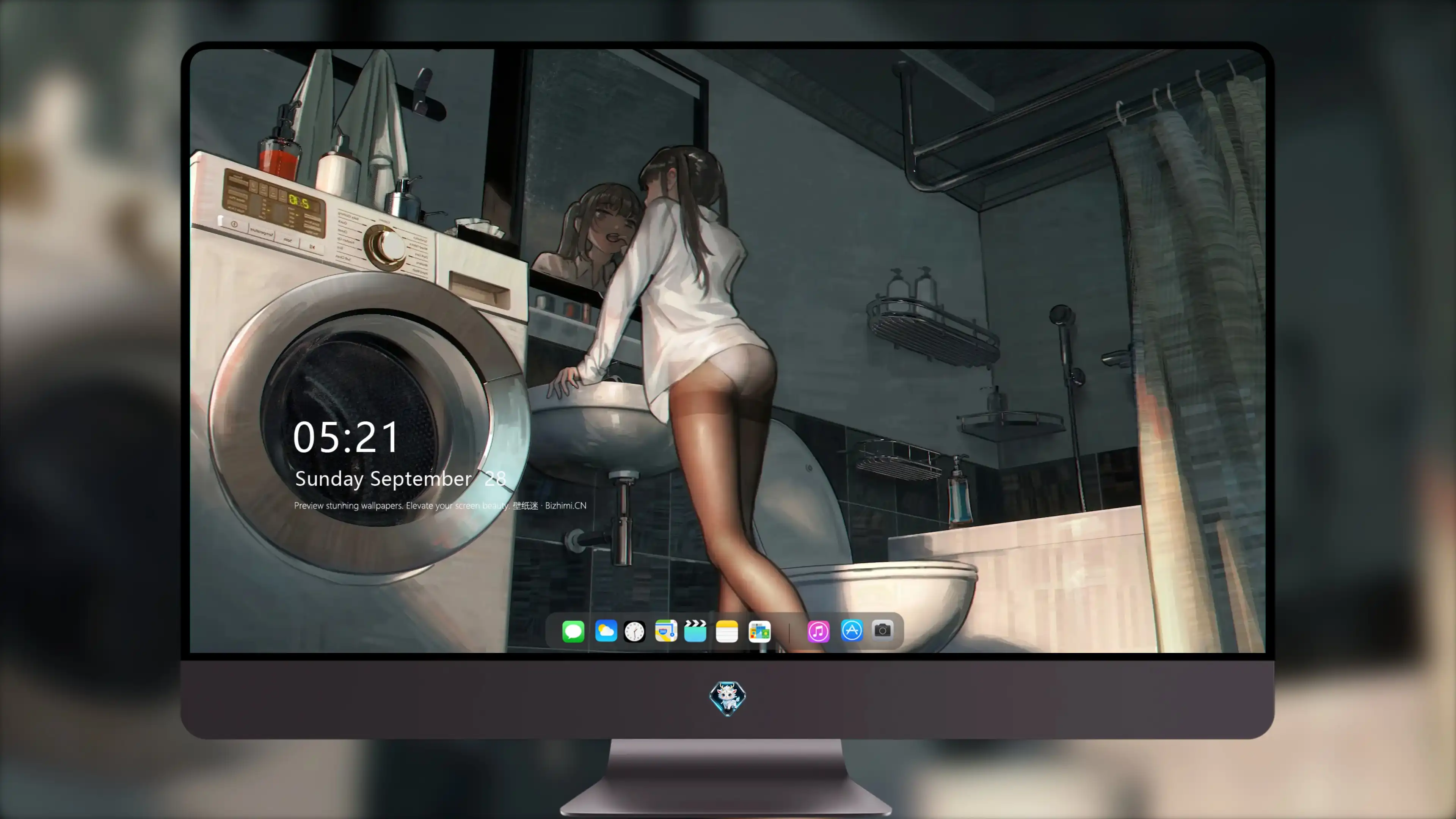
Task: Open the App Store from the dock
Action: (x=852, y=630)
